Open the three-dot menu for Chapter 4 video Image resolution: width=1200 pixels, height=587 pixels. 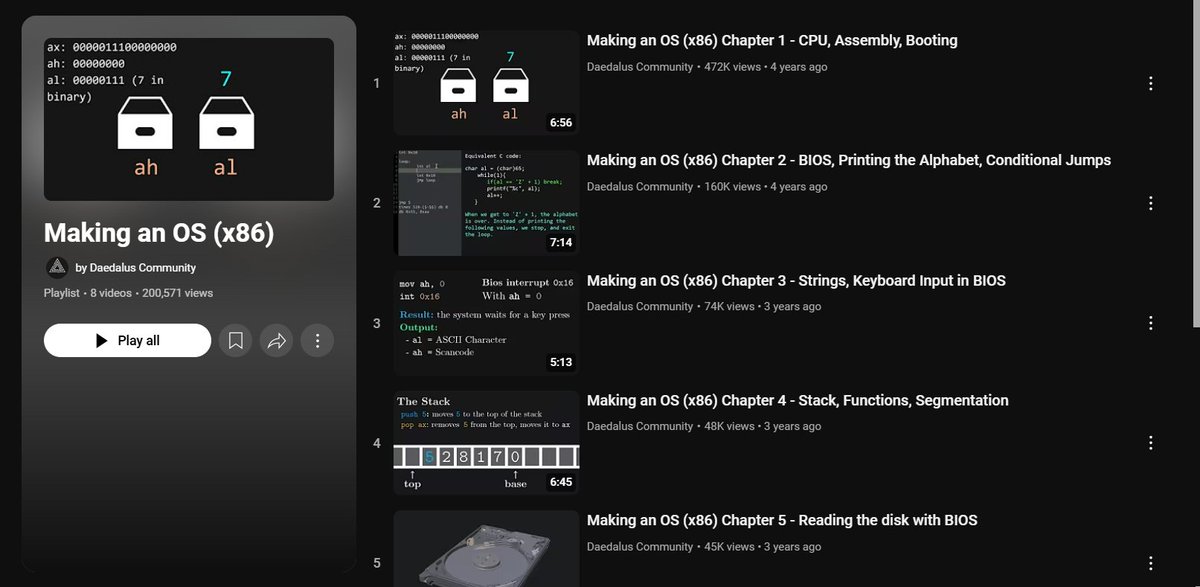tap(1151, 442)
